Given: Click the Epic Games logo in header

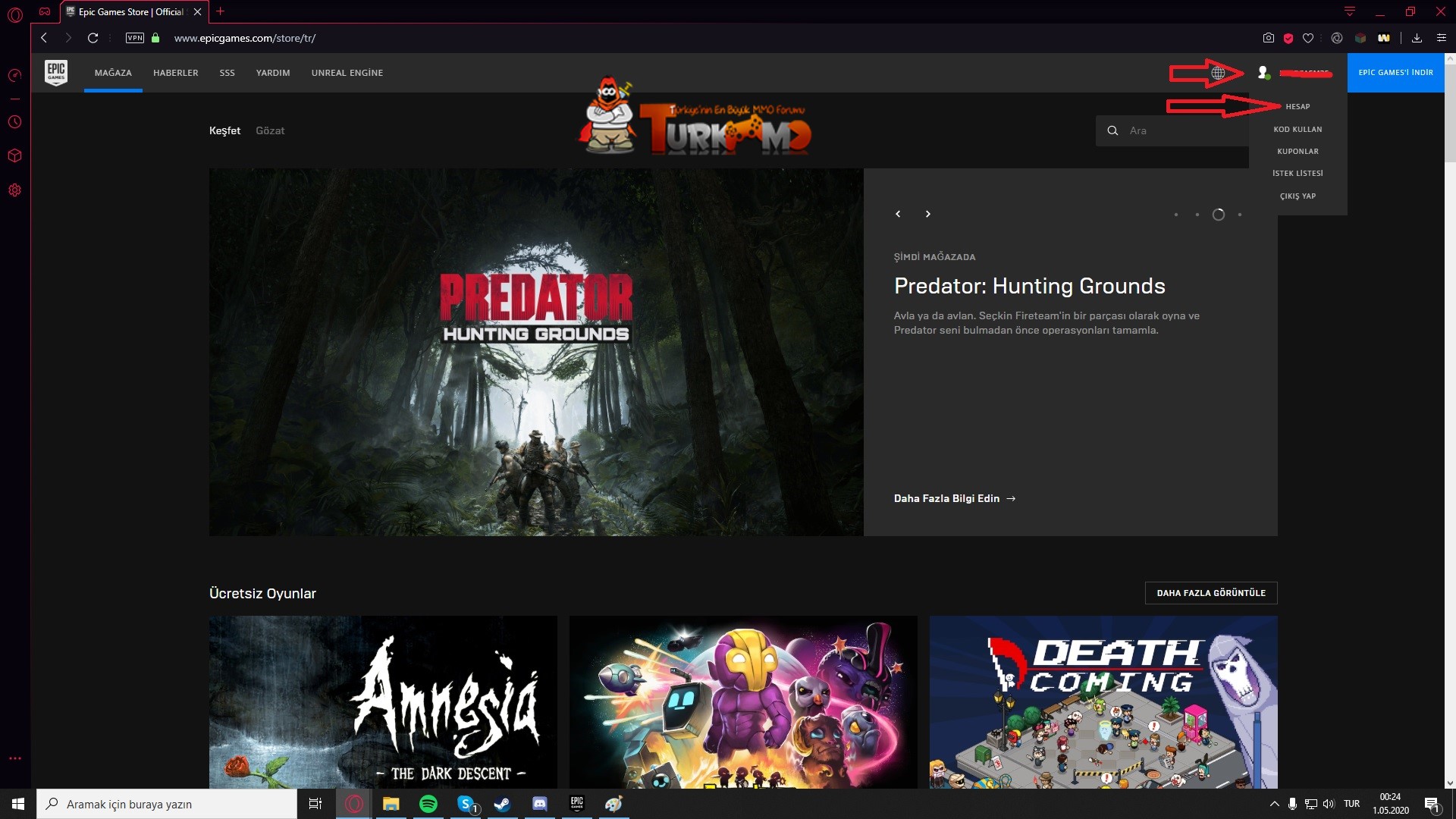Looking at the screenshot, I should 56,73.
